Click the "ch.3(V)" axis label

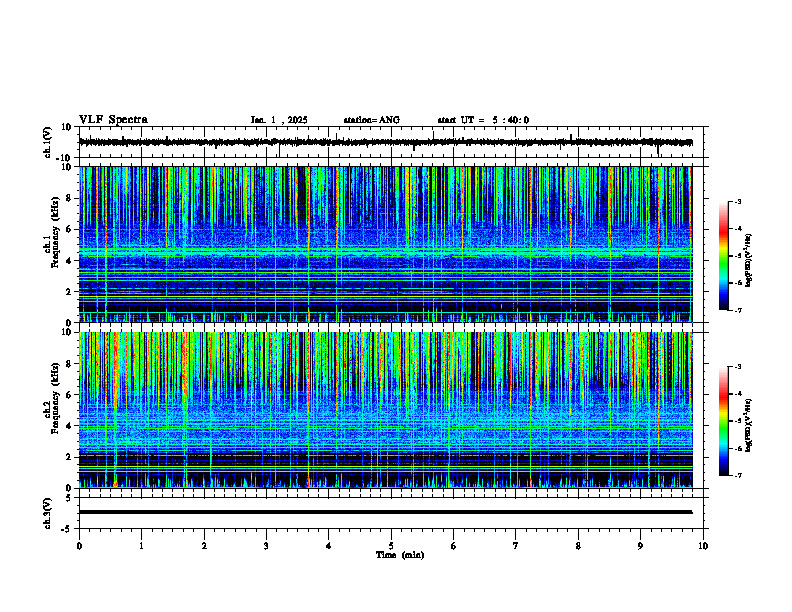click(x=48, y=513)
